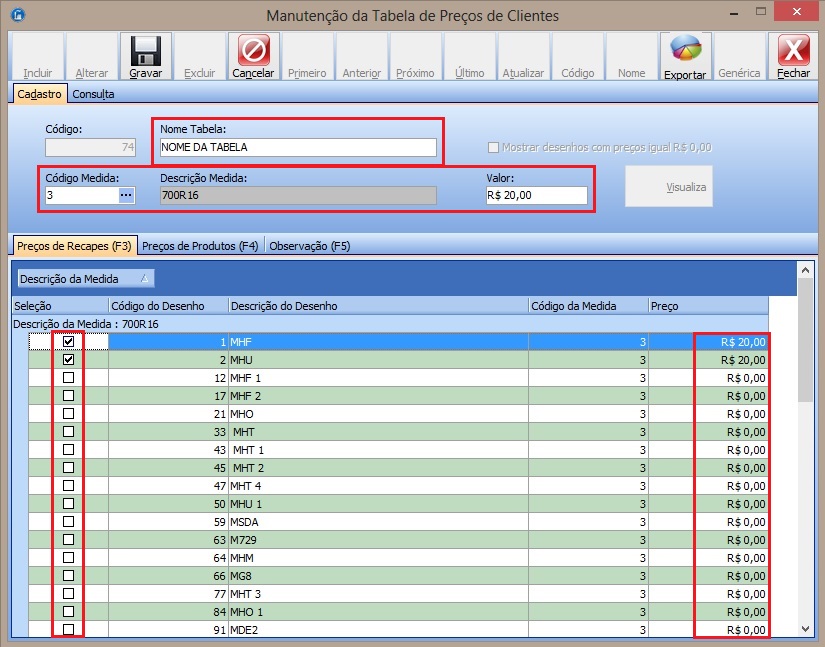Viewport: 825px width, 647px height.
Task: Tick the checkbox for MHF 1 row
Action: tap(68, 378)
